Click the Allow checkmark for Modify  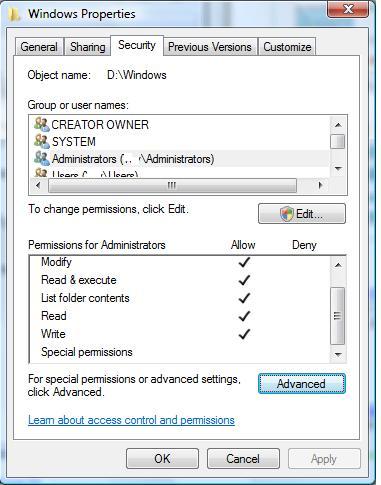(x=244, y=262)
